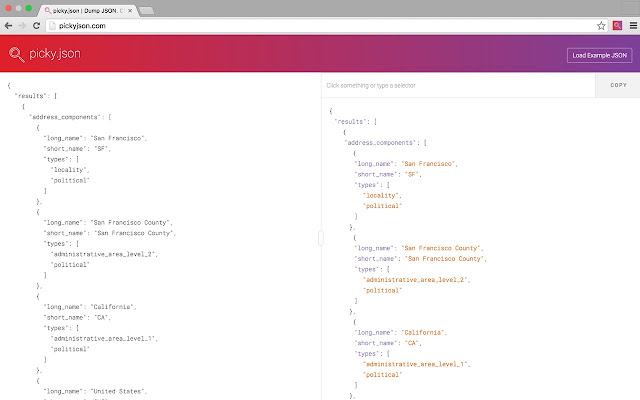Open the picky.json extension icon

(x=617, y=26)
